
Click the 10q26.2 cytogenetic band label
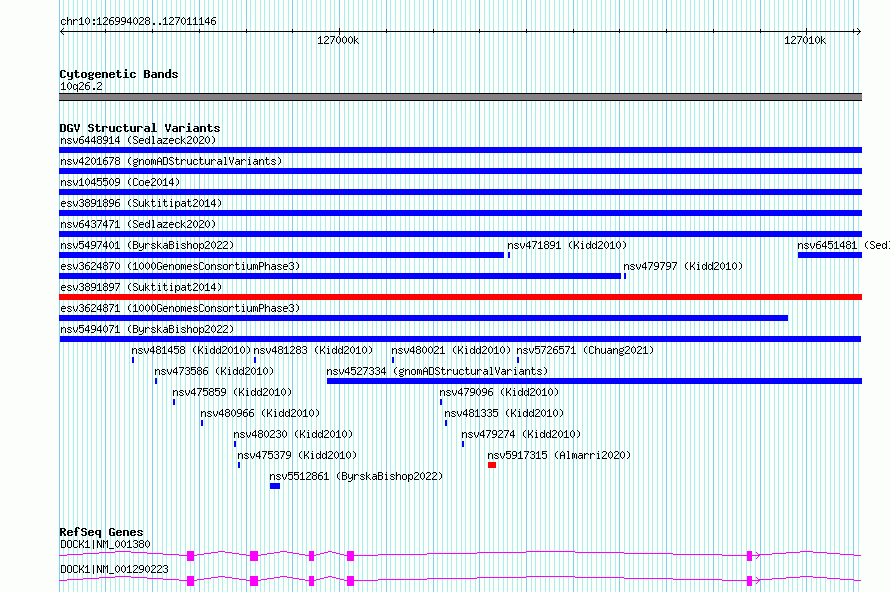coord(81,86)
